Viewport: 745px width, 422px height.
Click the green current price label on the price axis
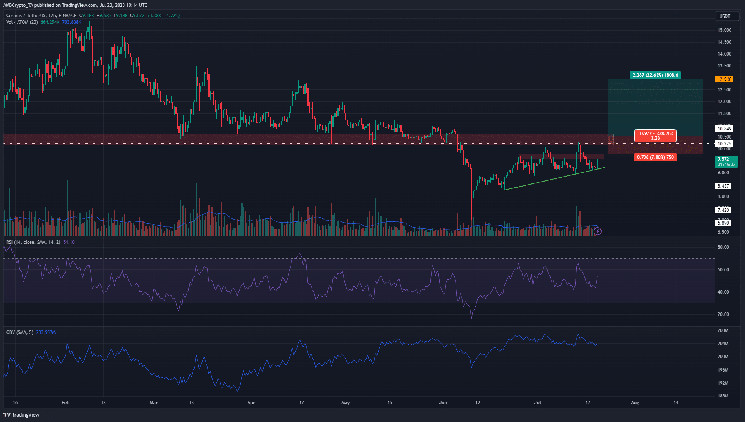click(726, 162)
